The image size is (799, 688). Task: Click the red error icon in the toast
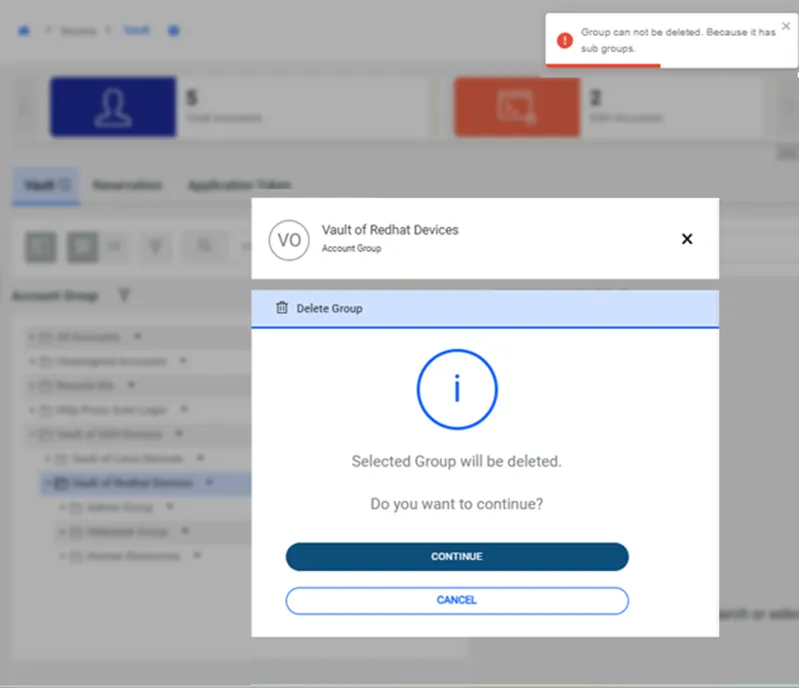click(565, 40)
